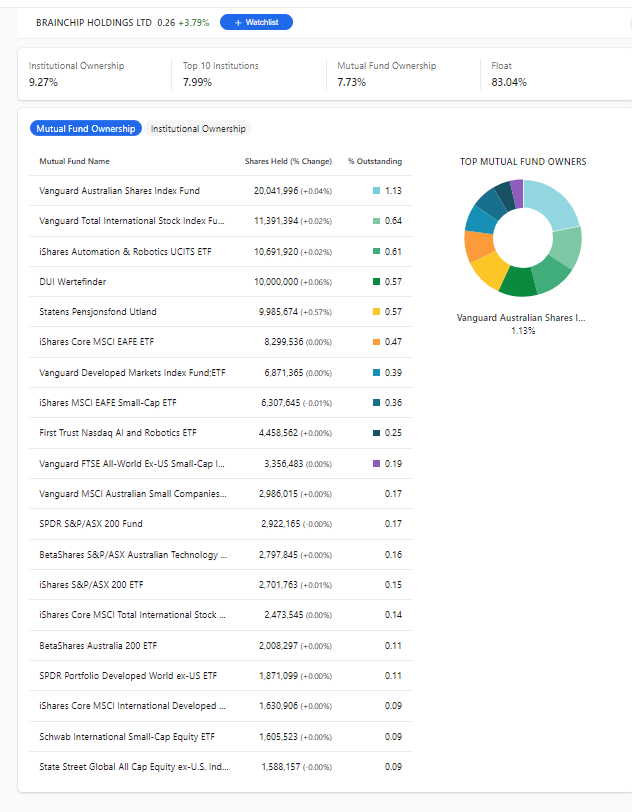Open Vanguard Australian Shares Index Fund row
Viewport: 632px width, 812px height.
pyautogui.click(x=221, y=191)
